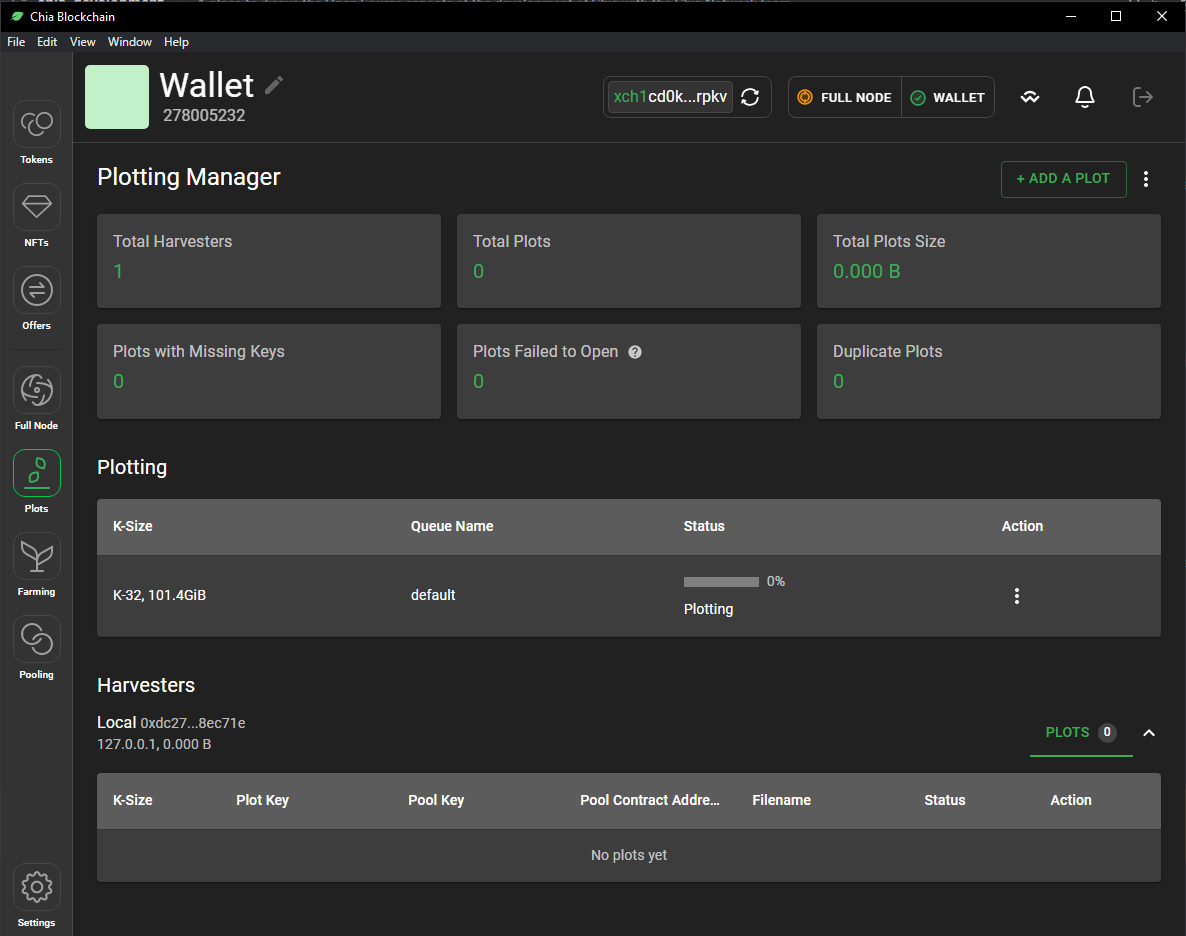Screen dimensions: 1186x936
Task: Open the Tokens sidebar section
Action: [x=37, y=124]
